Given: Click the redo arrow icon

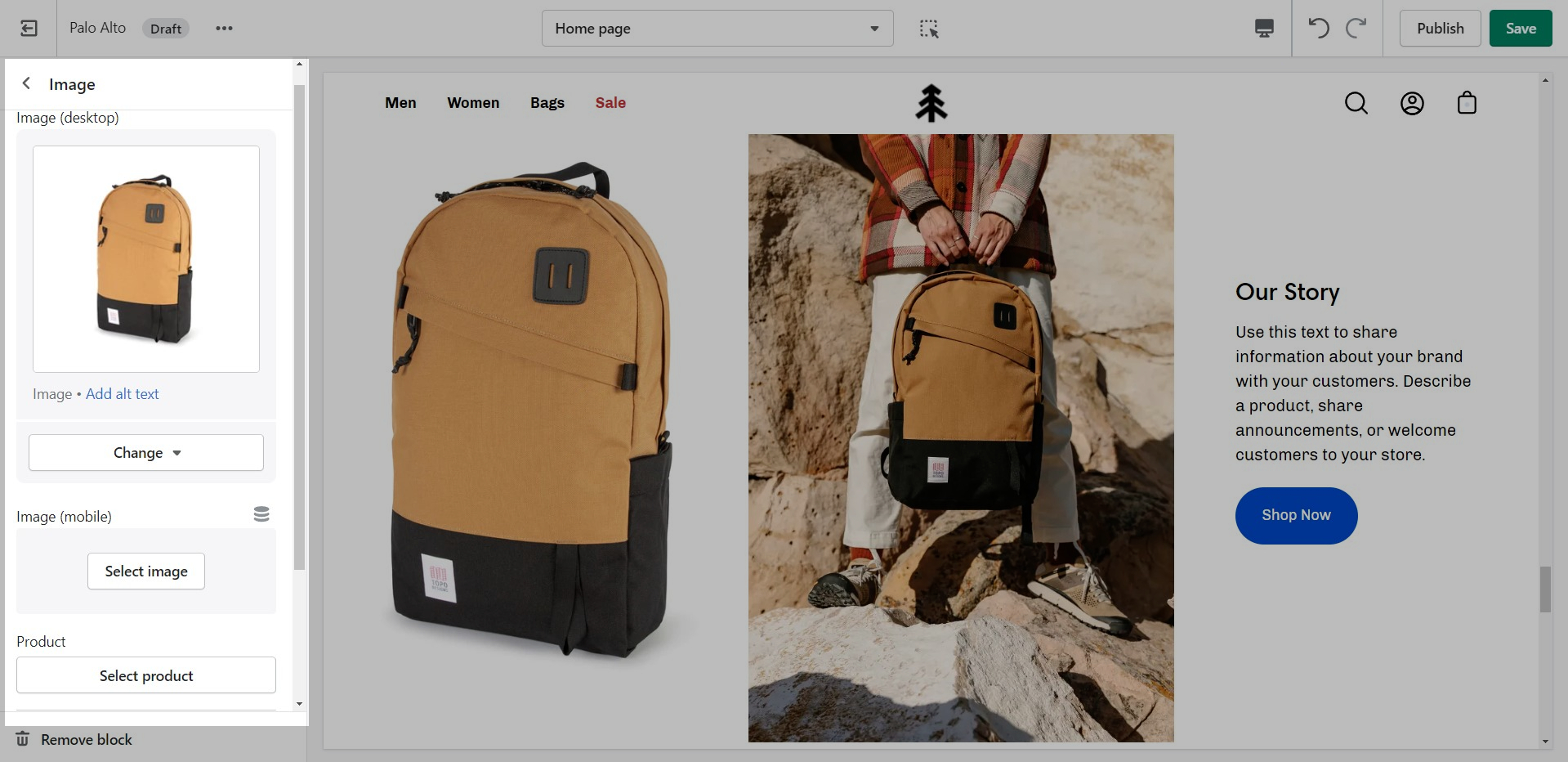Looking at the screenshot, I should [1356, 29].
